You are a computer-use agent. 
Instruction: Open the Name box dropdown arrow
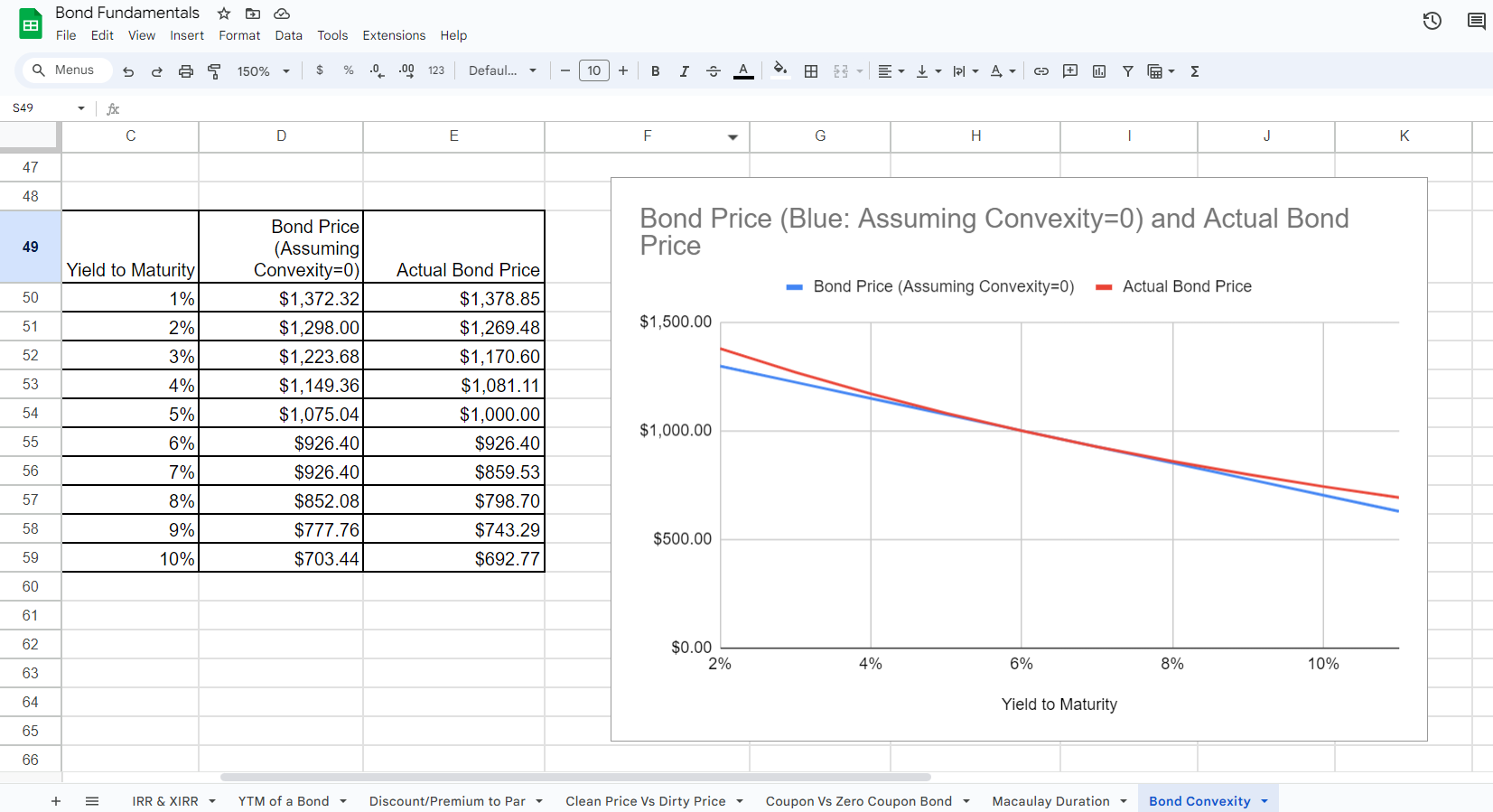[81, 108]
